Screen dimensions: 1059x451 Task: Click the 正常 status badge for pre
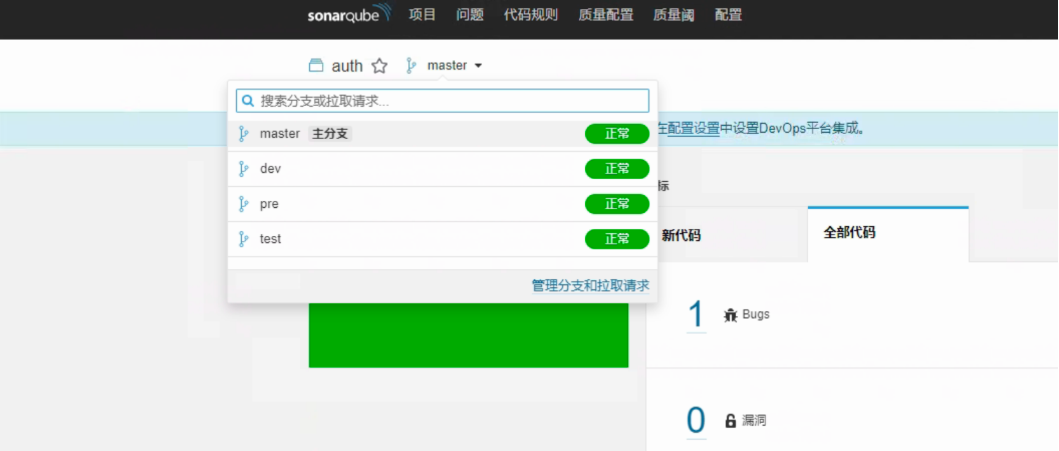click(617, 204)
